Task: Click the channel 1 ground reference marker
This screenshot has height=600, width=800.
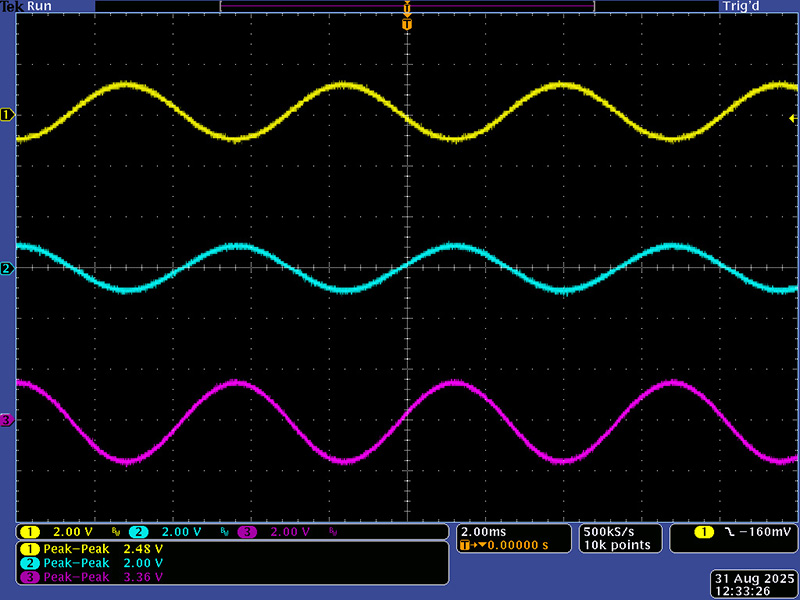Action: [x=7, y=115]
